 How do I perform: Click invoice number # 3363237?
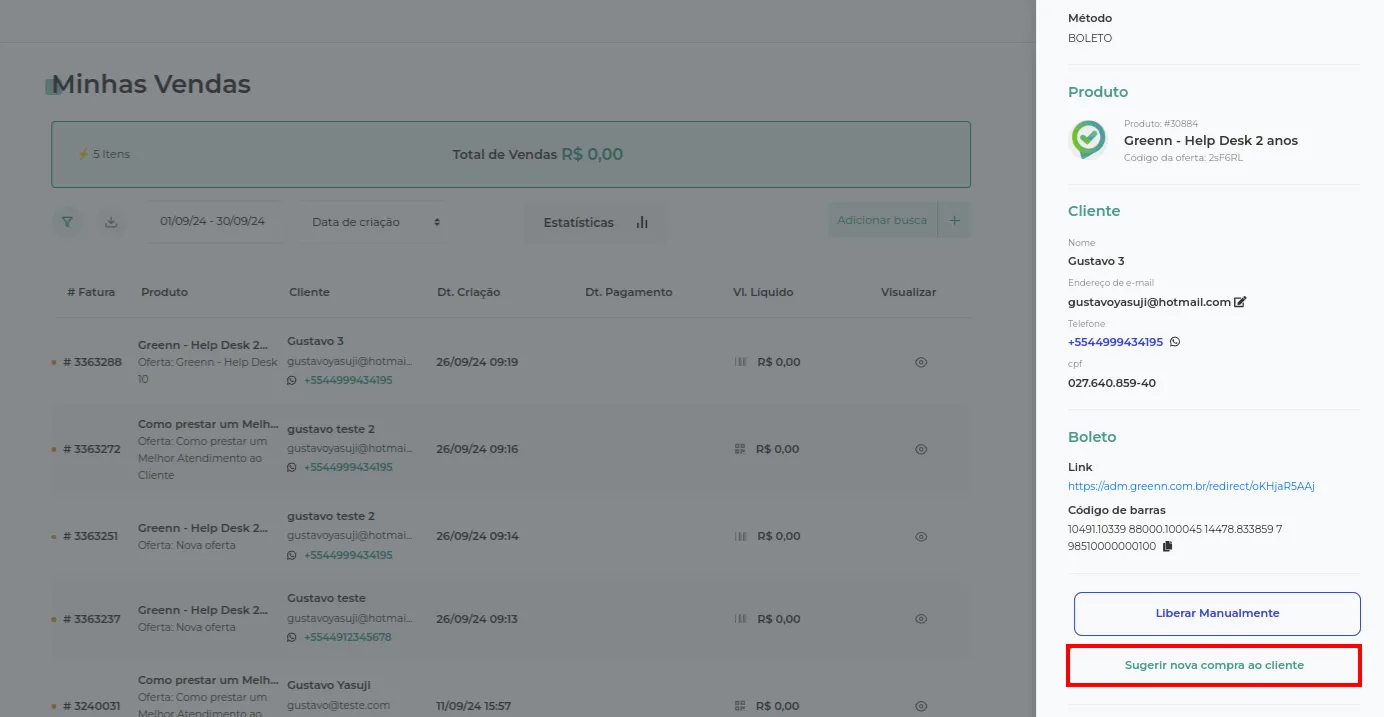click(92, 619)
